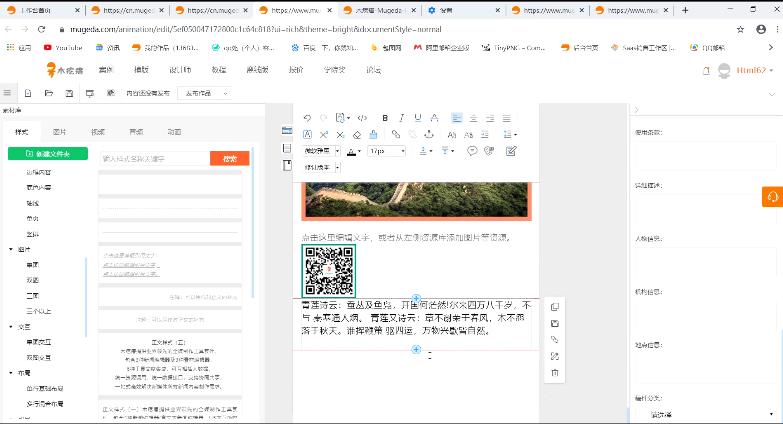783x424 pixels.
Task: Toggle underline formatting
Action: click(418, 118)
